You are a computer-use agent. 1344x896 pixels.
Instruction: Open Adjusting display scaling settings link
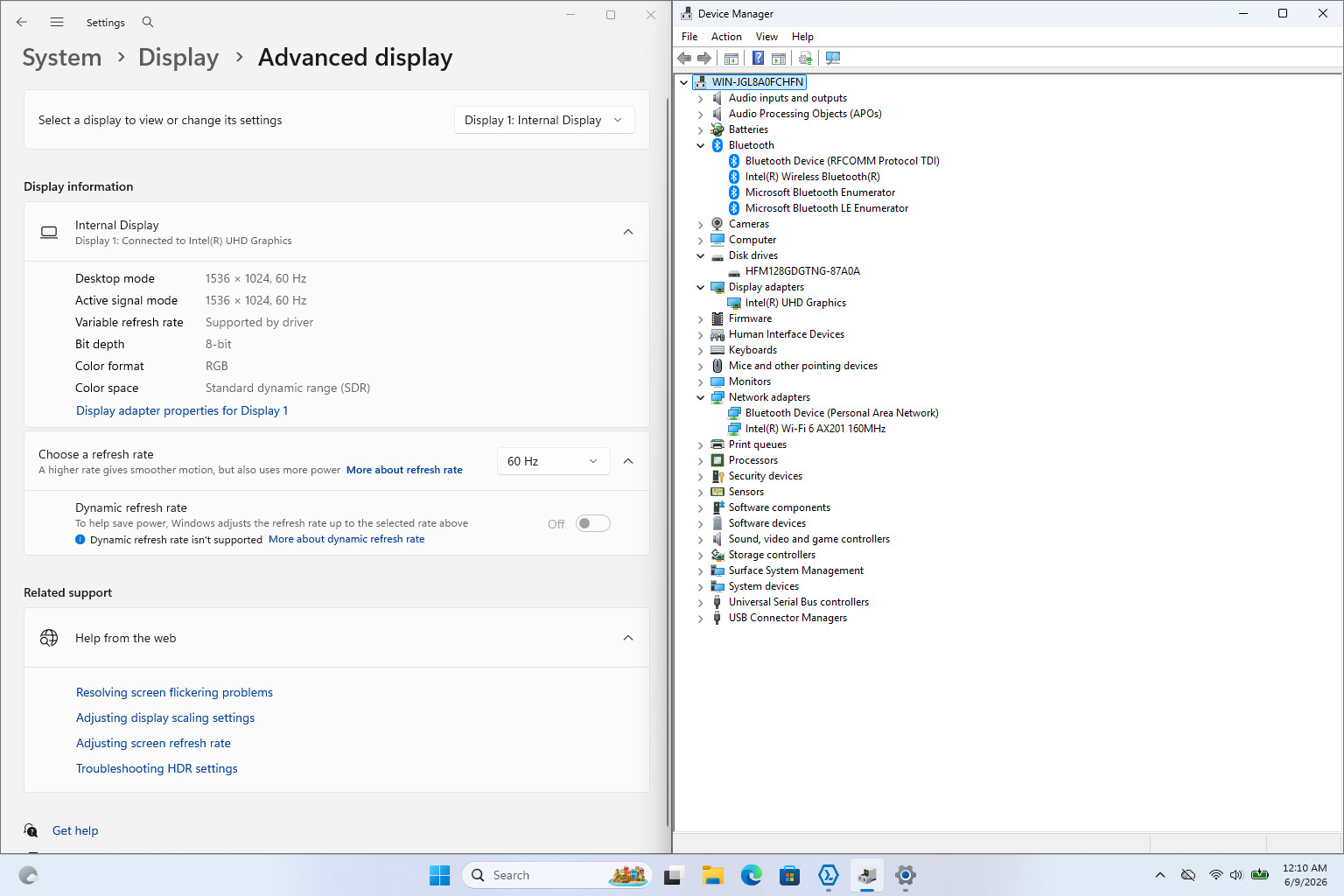165,717
